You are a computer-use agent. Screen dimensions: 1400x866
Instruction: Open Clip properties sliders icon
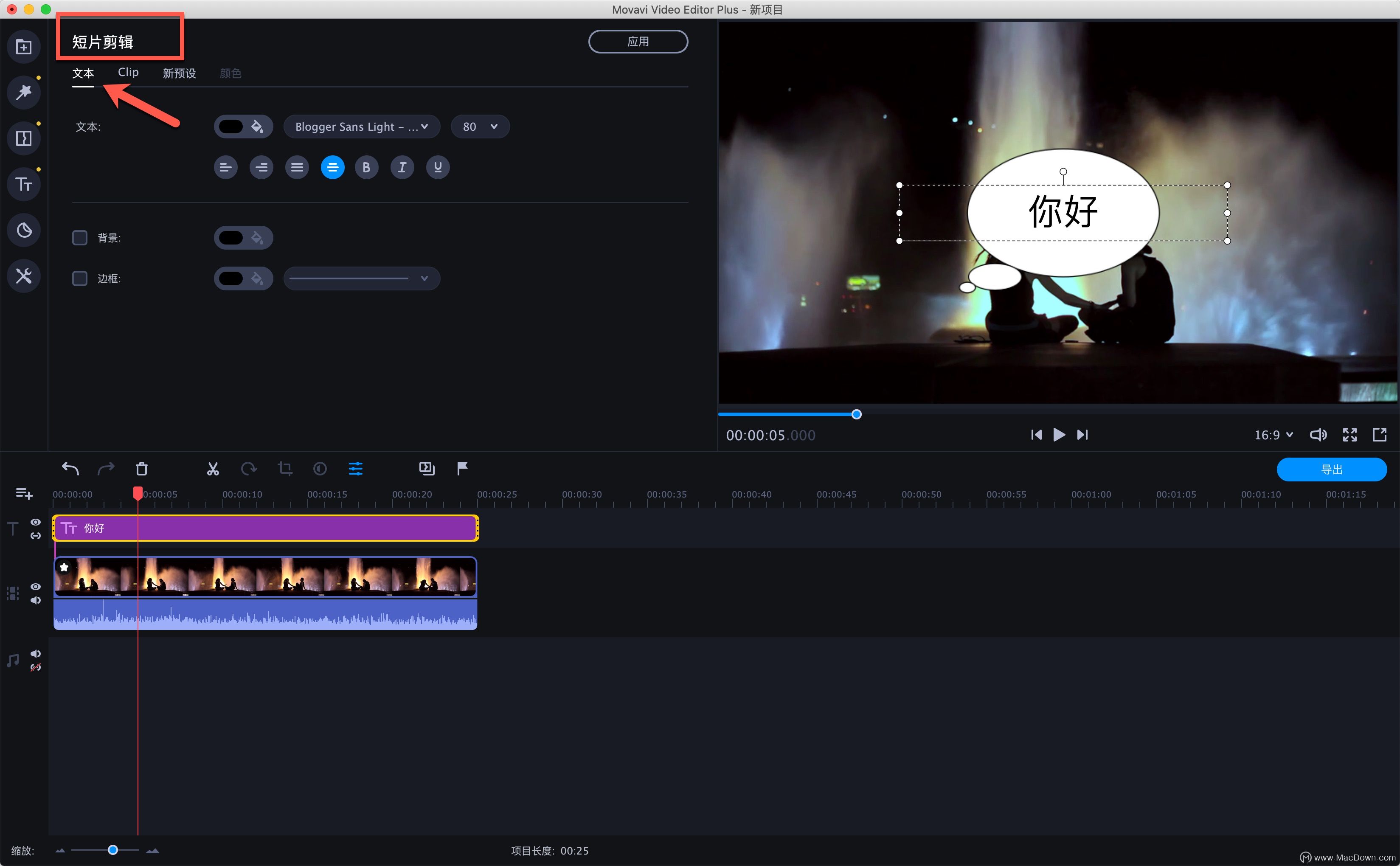coord(356,469)
